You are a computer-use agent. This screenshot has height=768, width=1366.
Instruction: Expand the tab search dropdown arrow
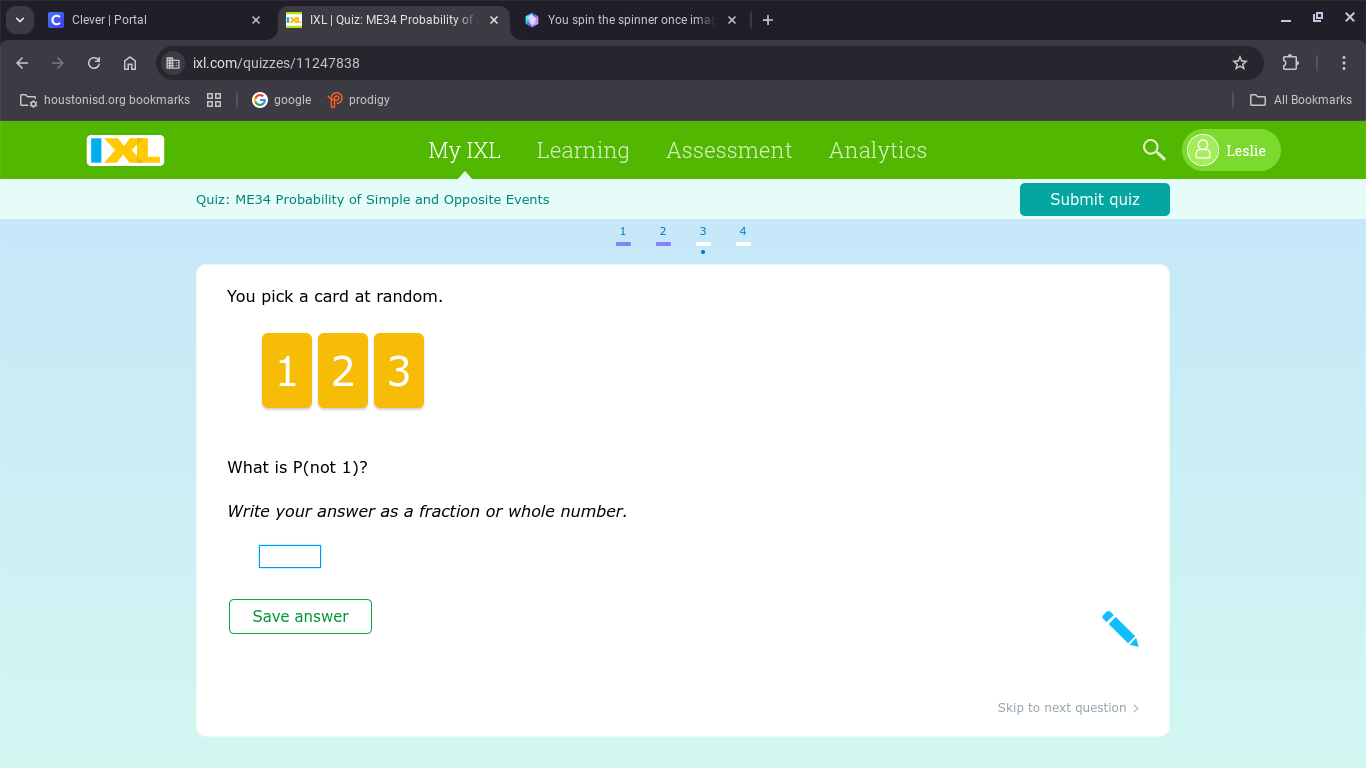tap(19, 20)
